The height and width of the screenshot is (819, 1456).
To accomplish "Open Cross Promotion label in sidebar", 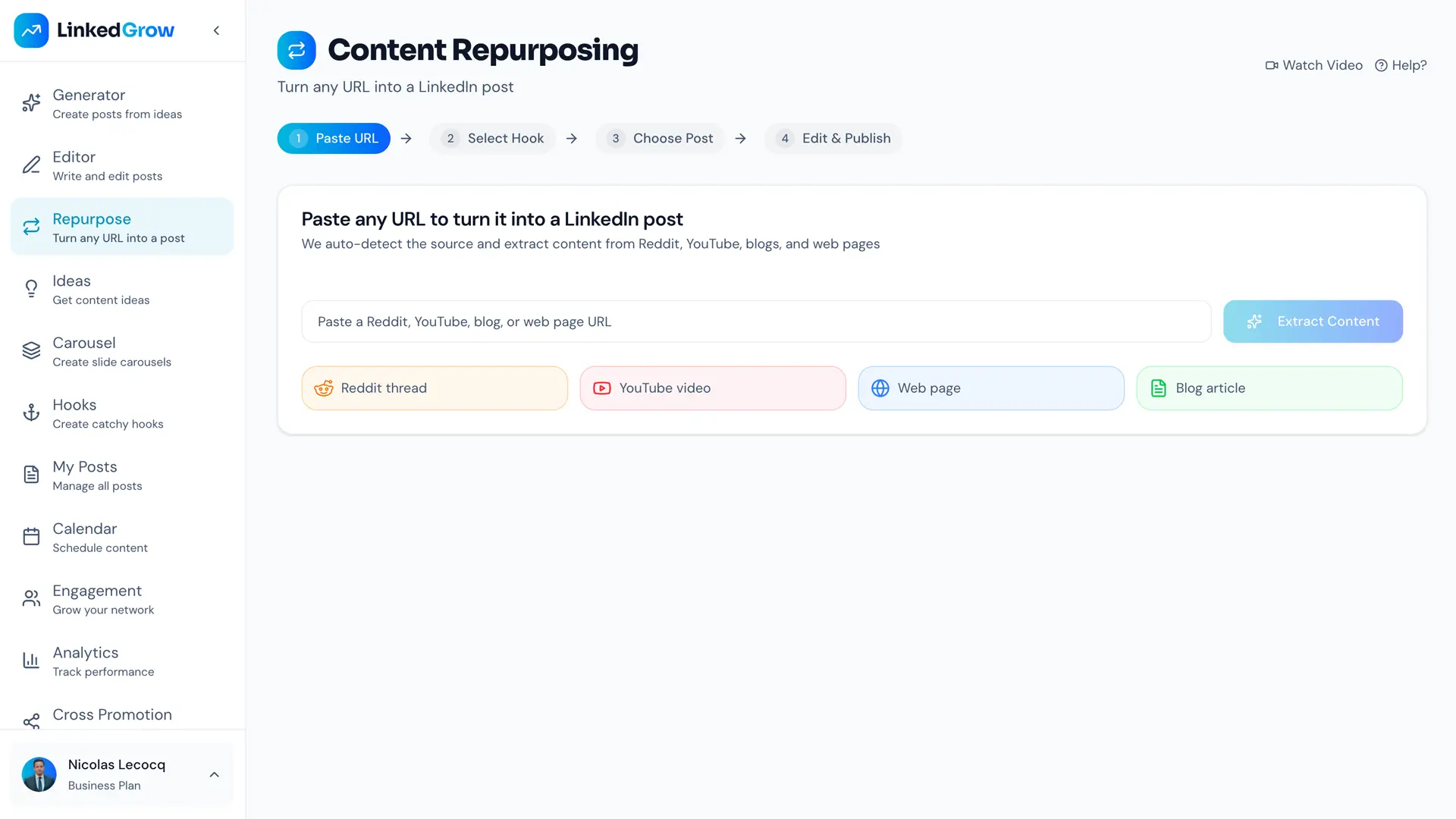I will 112,714.
